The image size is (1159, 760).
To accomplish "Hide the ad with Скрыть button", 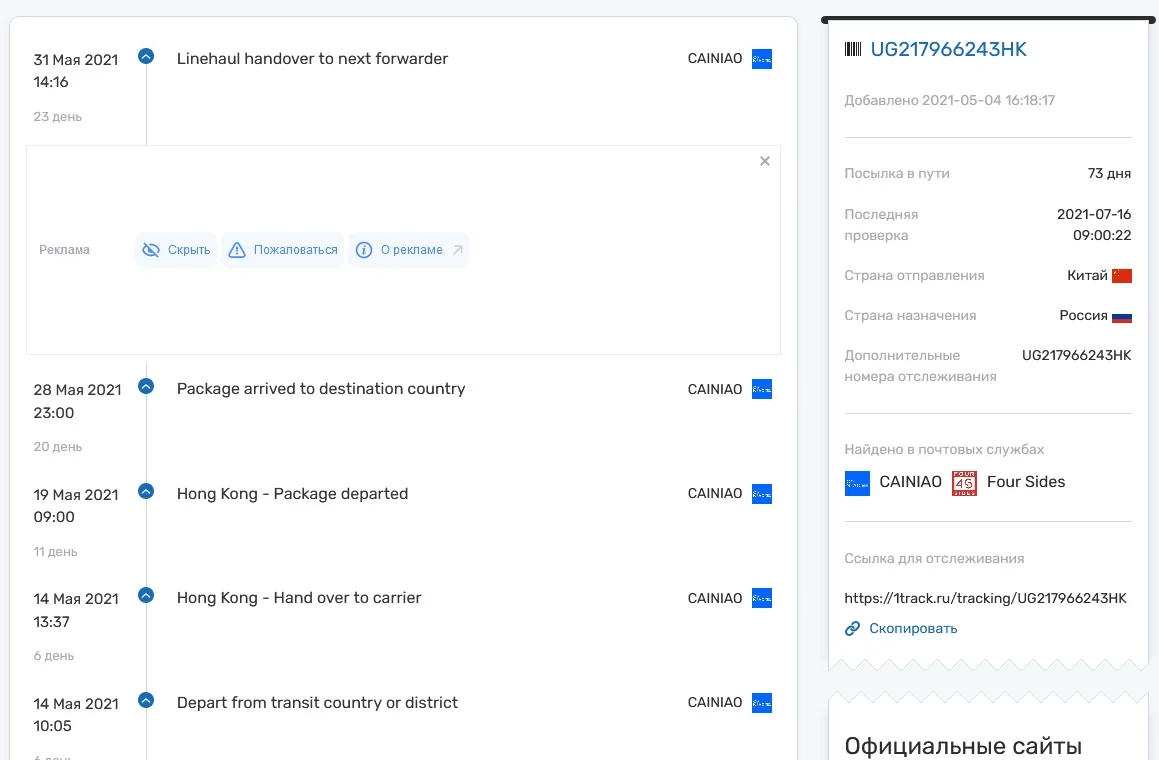I will point(176,250).
